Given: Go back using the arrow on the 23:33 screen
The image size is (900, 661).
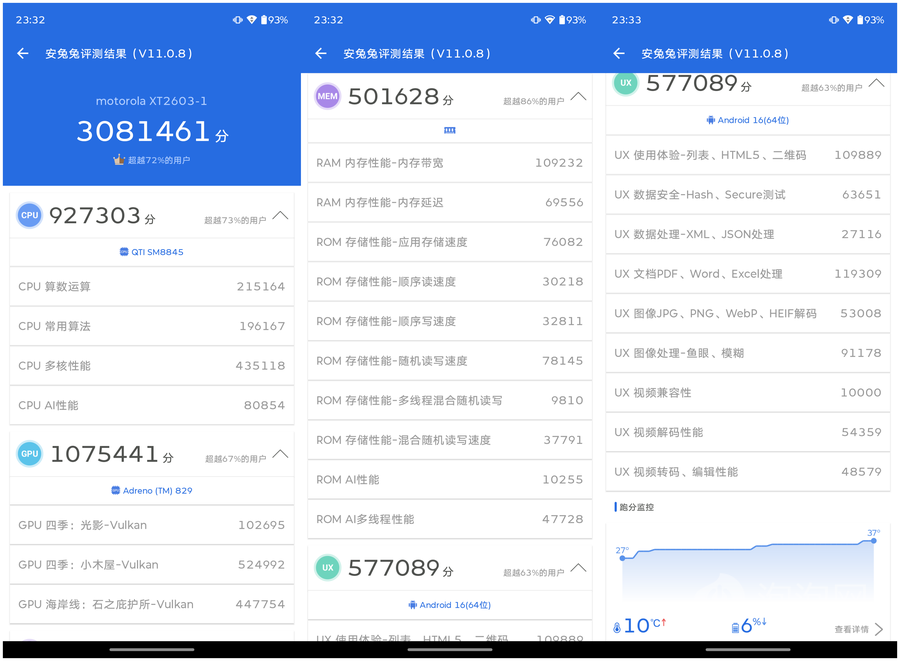Looking at the screenshot, I should coord(619,53).
